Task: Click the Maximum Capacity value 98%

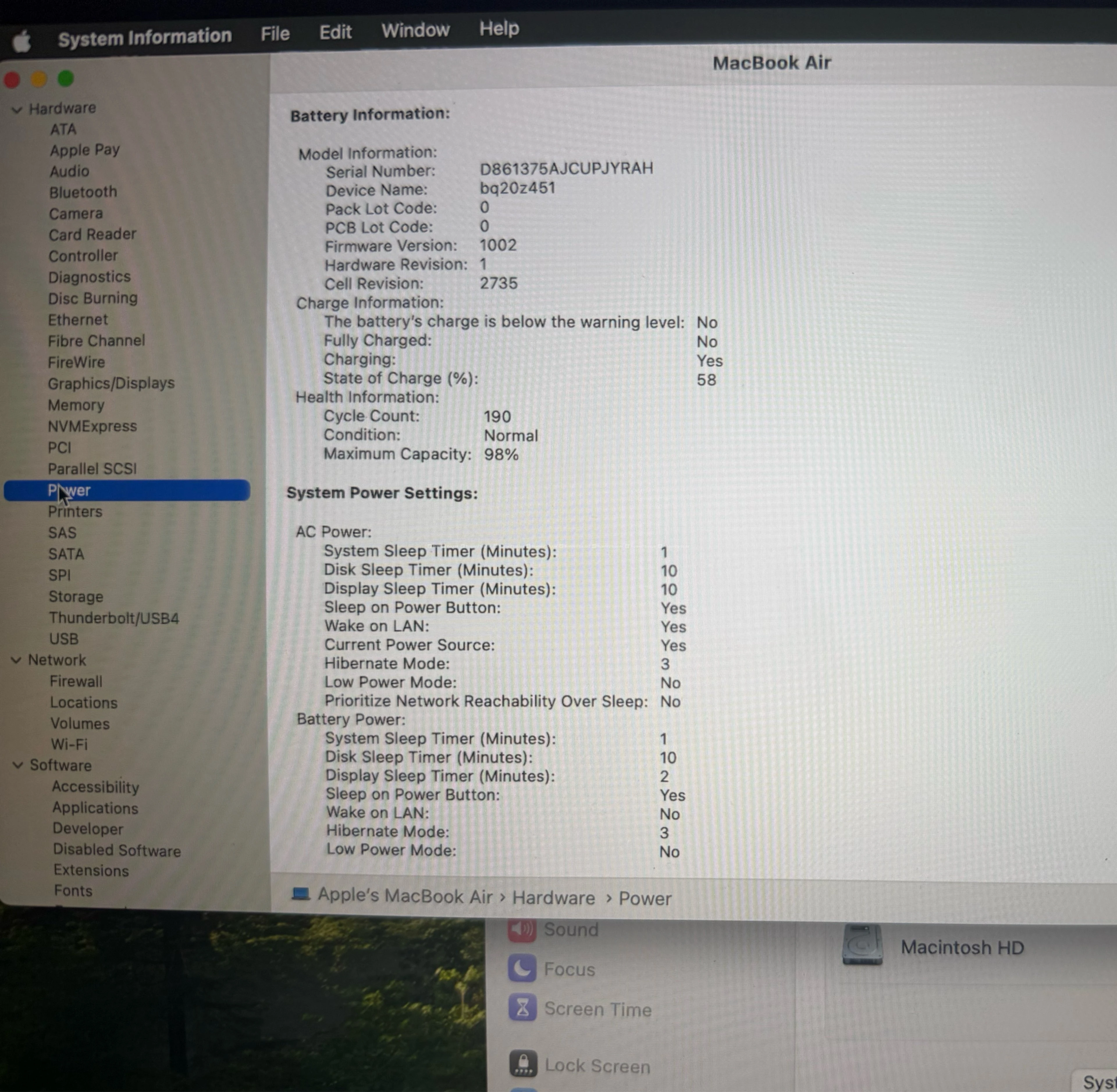Action: tap(501, 454)
